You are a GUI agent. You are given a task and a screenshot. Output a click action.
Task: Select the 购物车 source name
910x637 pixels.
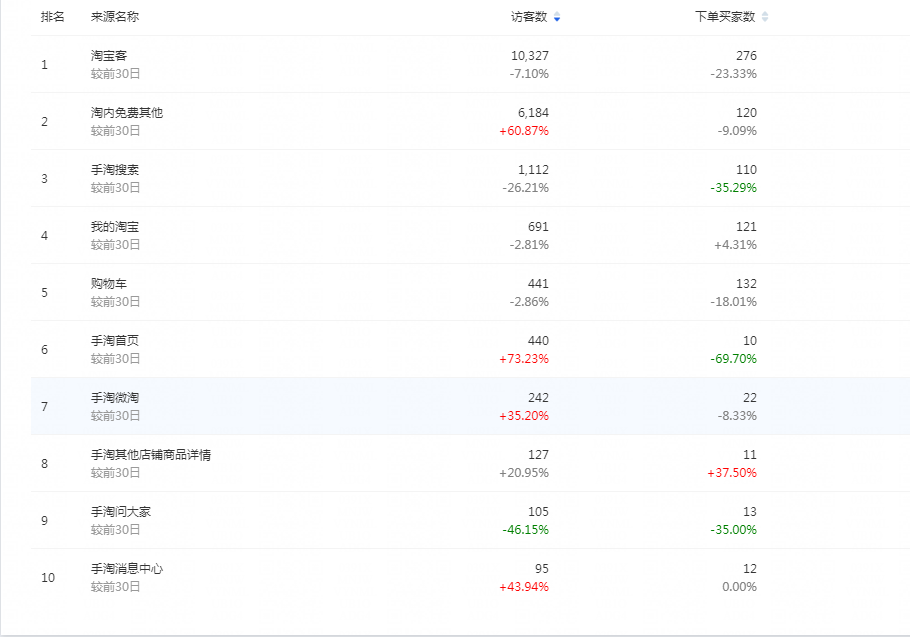[x=109, y=284]
